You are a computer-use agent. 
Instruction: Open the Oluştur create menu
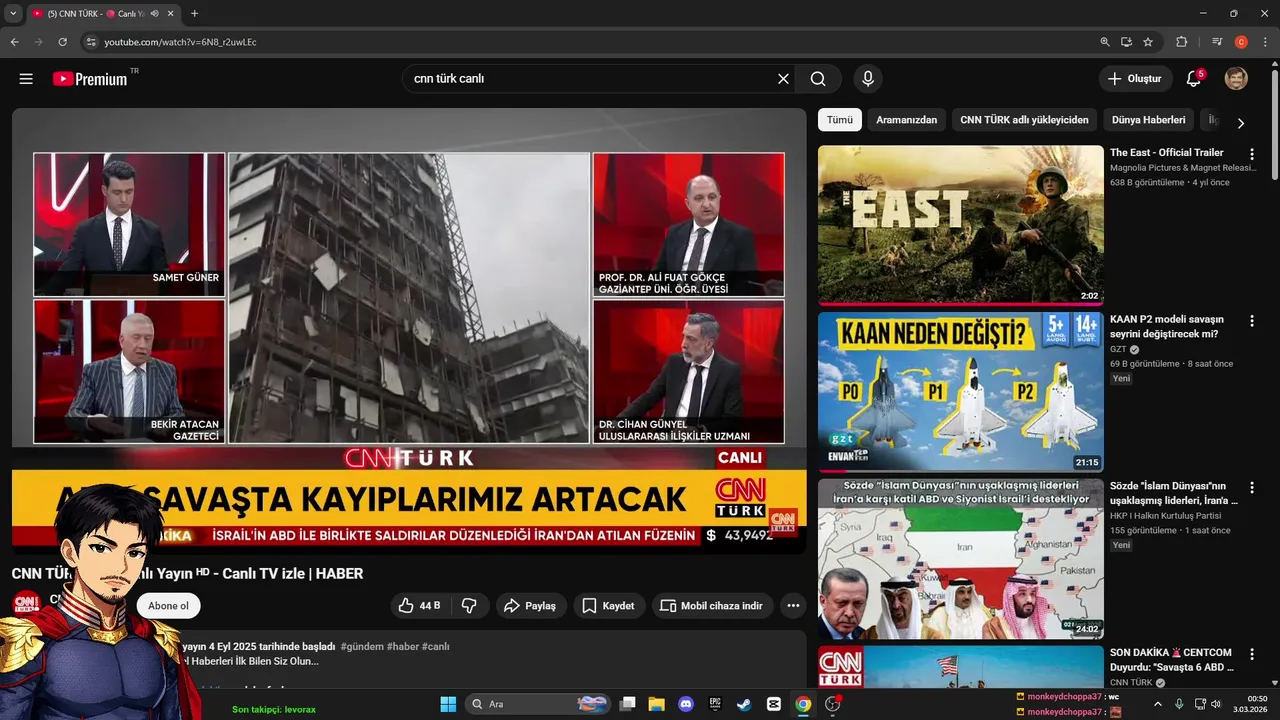[1135, 79]
